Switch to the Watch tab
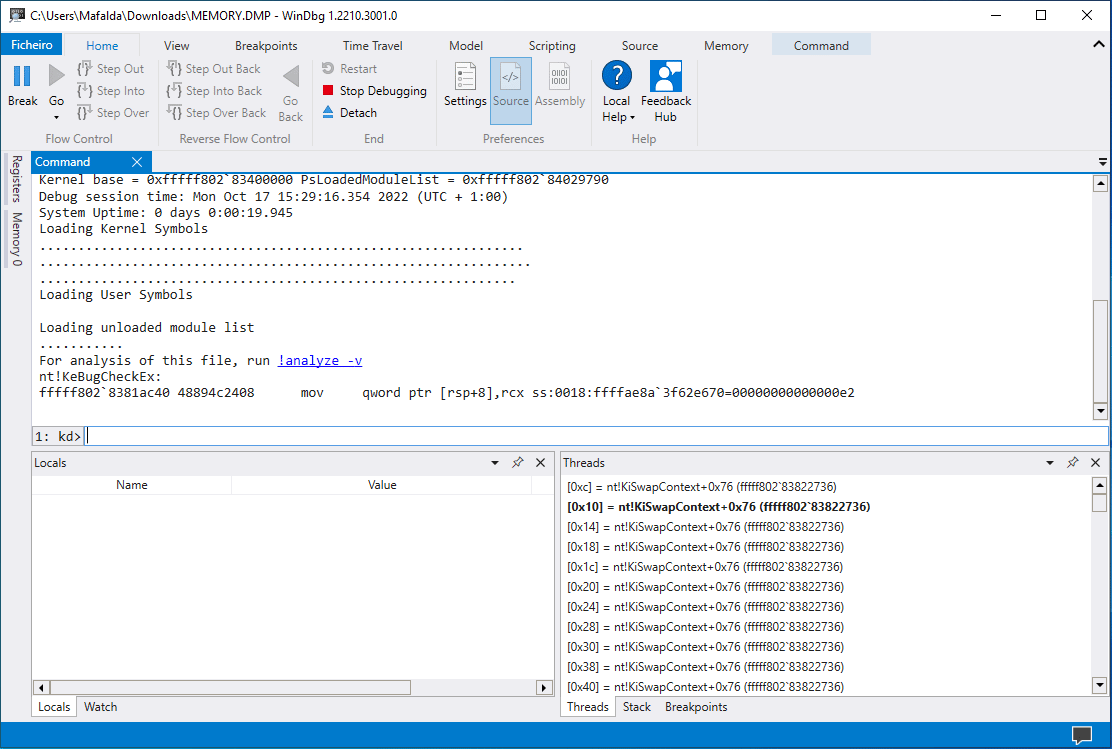This screenshot has height=750, width=1112. point(101,707)
